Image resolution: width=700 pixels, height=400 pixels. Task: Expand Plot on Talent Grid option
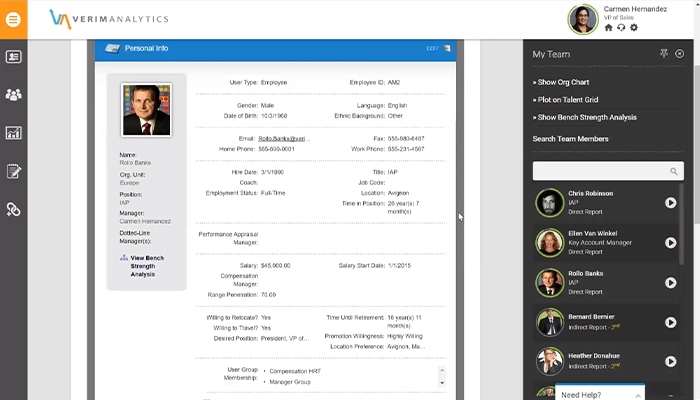(x=565, y=100)
